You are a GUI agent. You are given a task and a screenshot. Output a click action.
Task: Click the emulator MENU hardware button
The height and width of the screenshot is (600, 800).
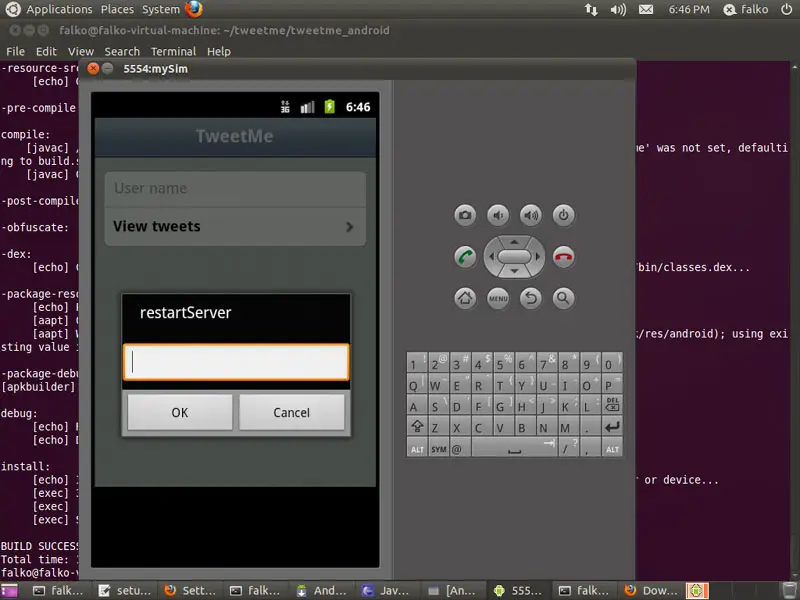(498, 298)
